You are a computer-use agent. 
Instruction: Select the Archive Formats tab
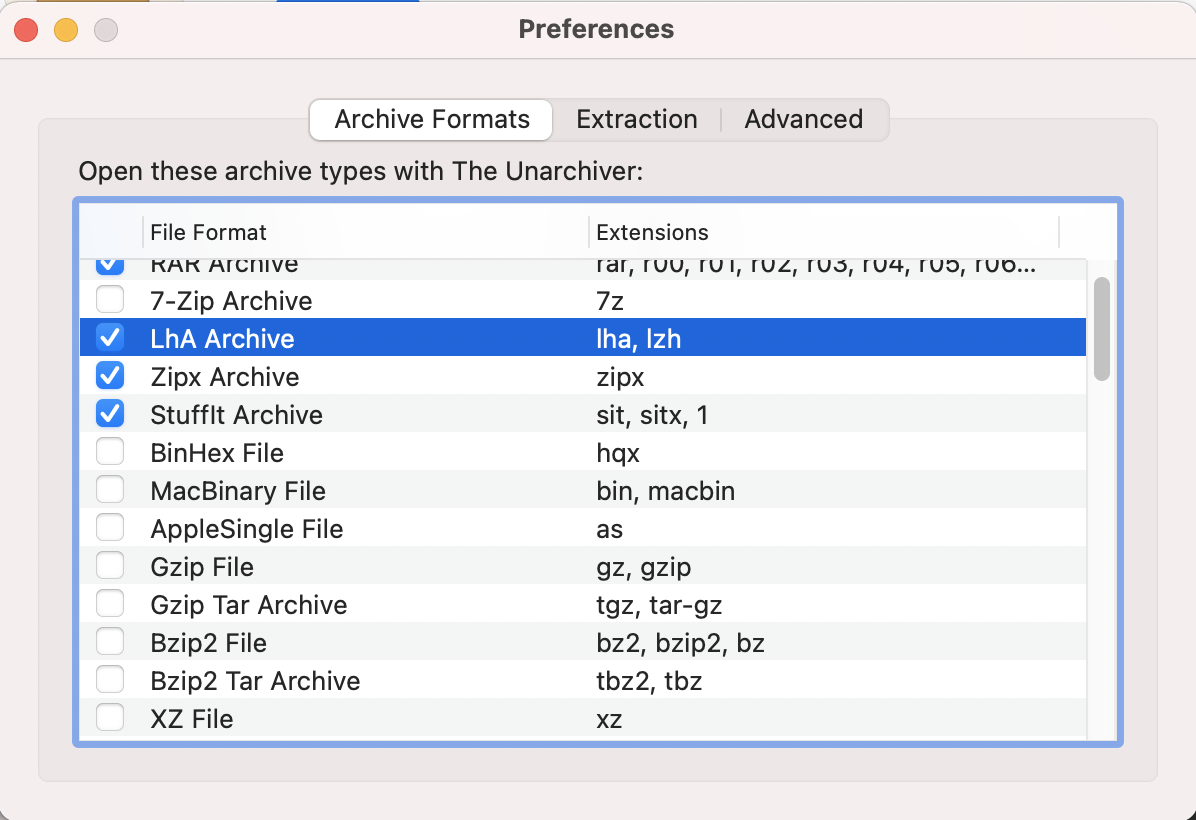coord(430,119)
